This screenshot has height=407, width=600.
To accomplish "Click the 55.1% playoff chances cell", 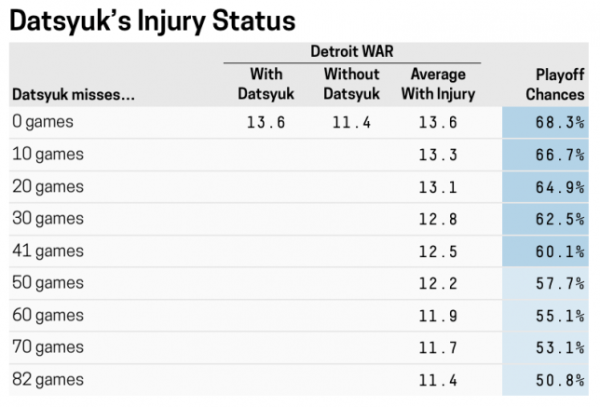I will point(560,316).
